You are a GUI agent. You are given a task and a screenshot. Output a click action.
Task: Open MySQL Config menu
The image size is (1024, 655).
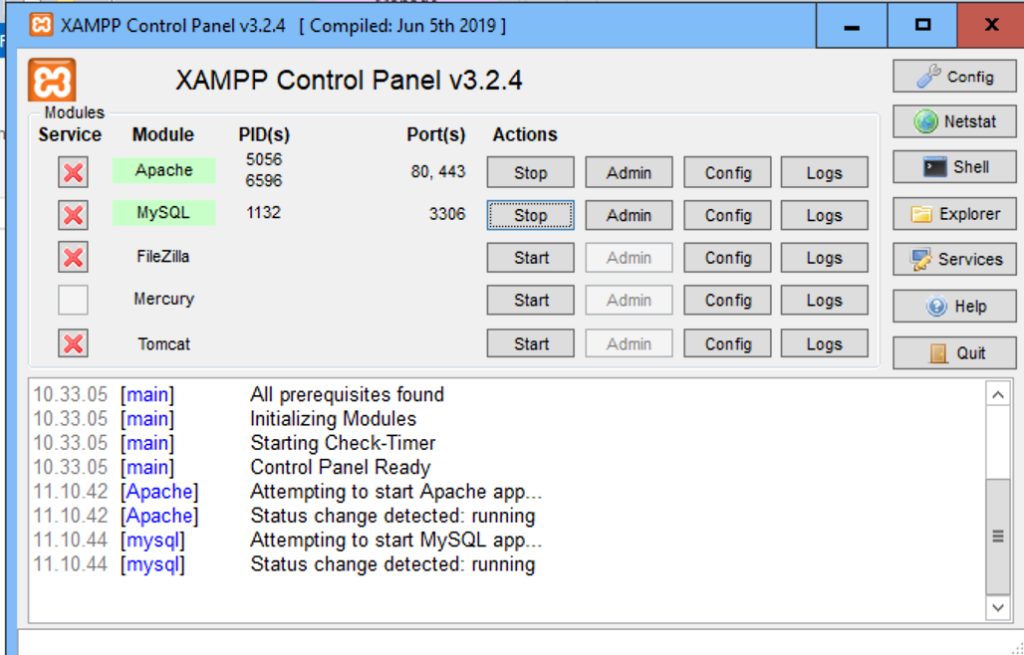point(728,216)
